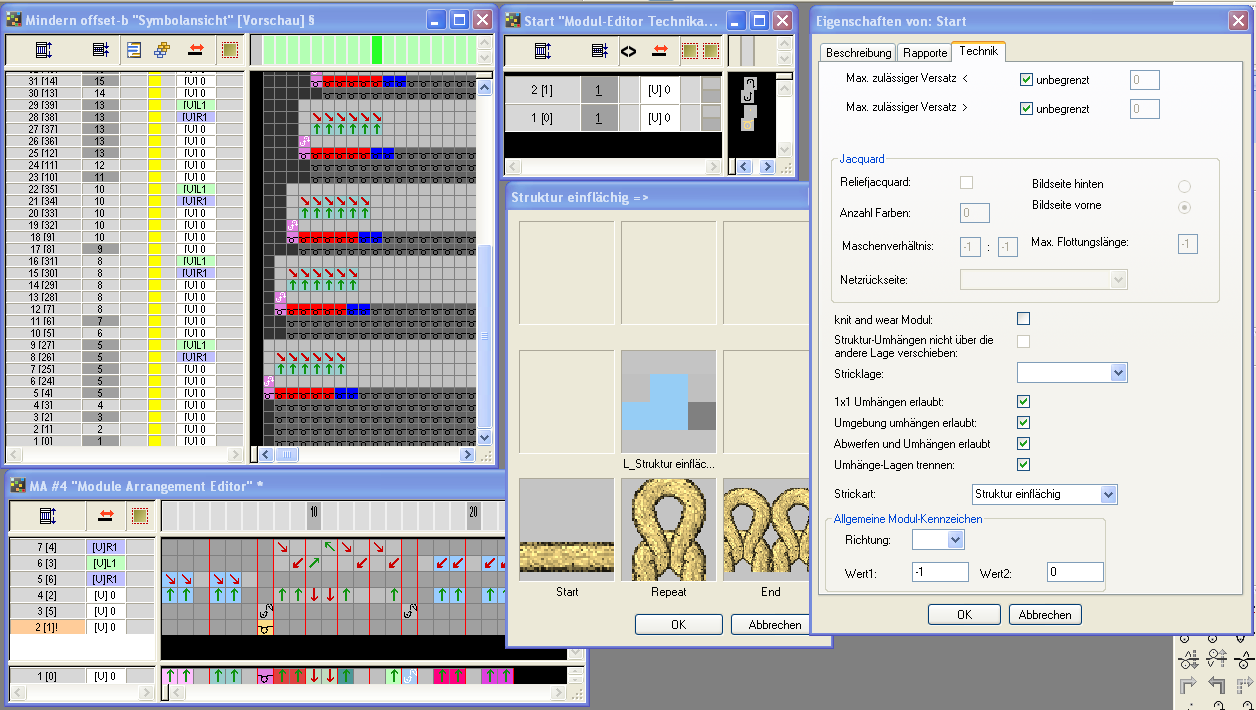
Task: Uncheck 1x1 Umhängen erlaubt
Action: pyautogui.click(x=1023, y=402)
